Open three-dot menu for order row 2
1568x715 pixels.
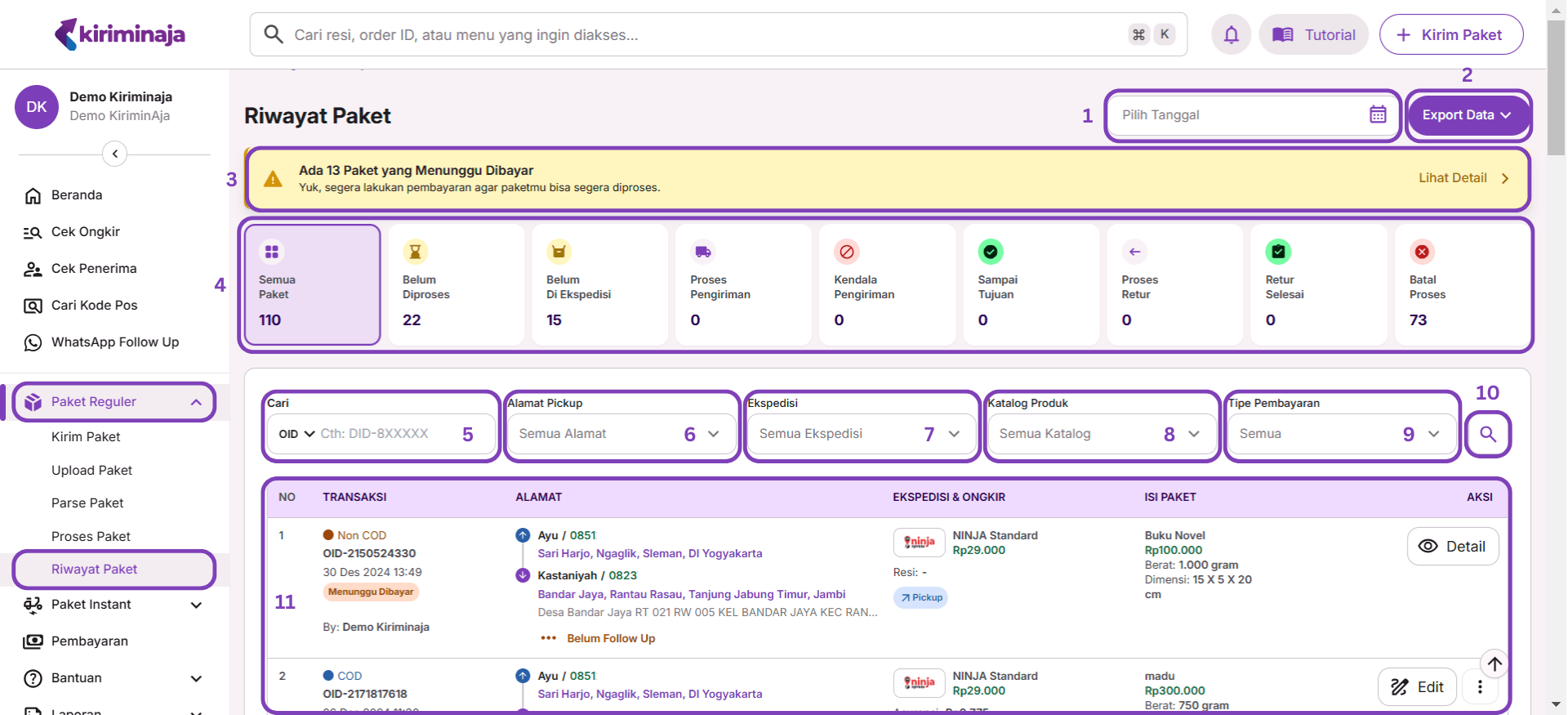coord(1480,687)
